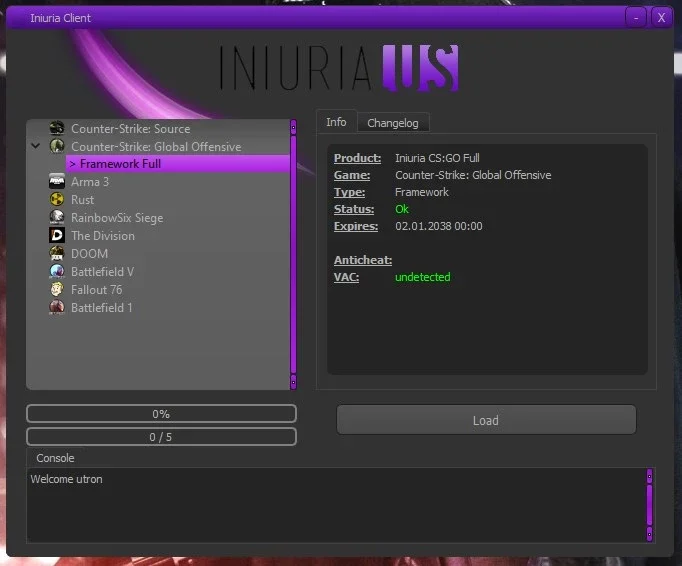Click the 'VAC:' field label
Screen dimensions: 682x566
[346, 277]
